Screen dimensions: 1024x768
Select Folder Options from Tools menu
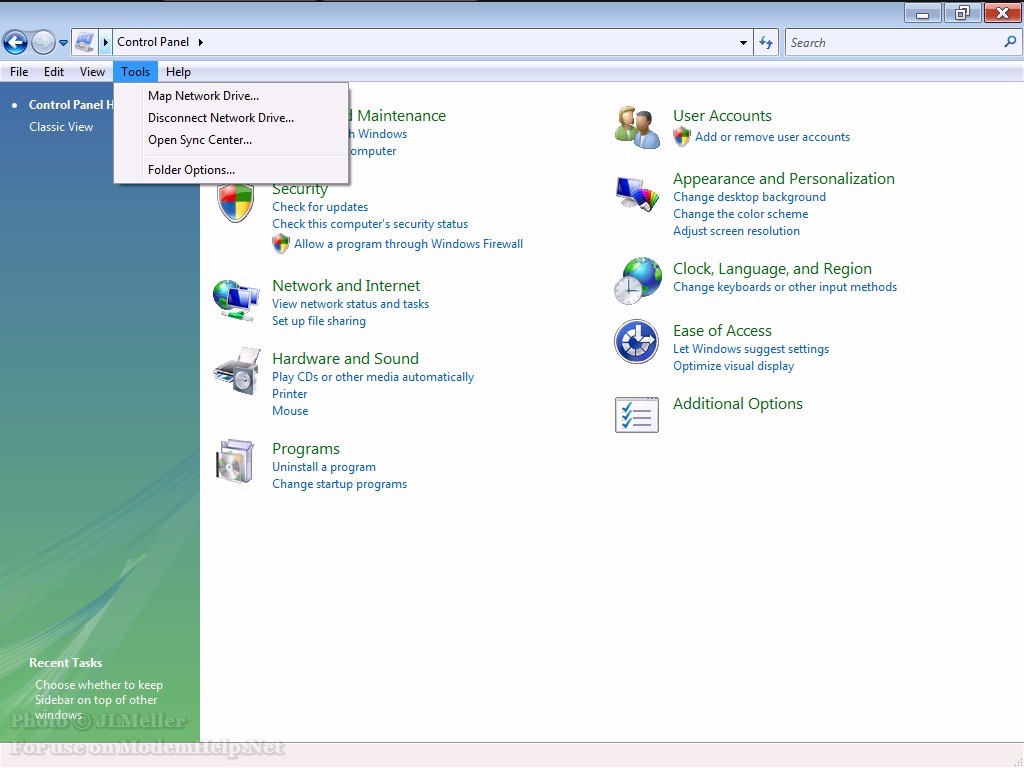[x=191, y=170]
